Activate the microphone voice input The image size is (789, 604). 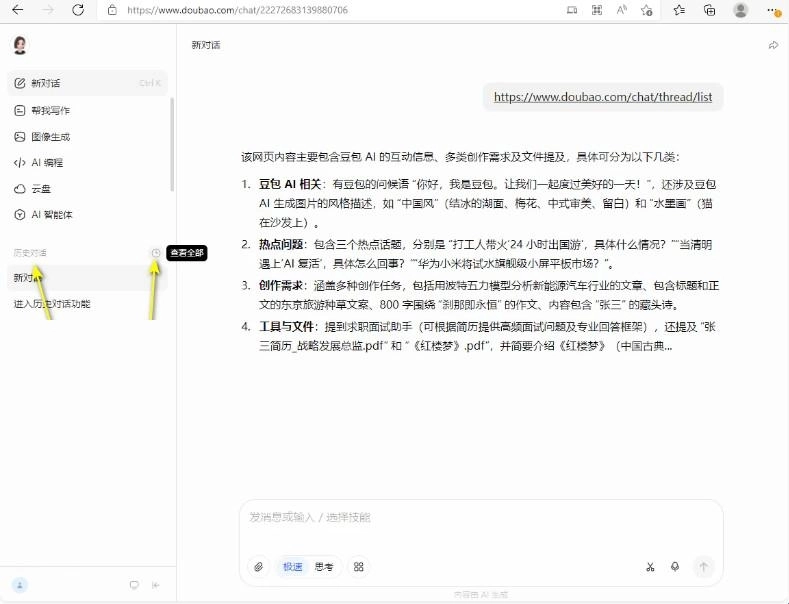pos(675,567)
